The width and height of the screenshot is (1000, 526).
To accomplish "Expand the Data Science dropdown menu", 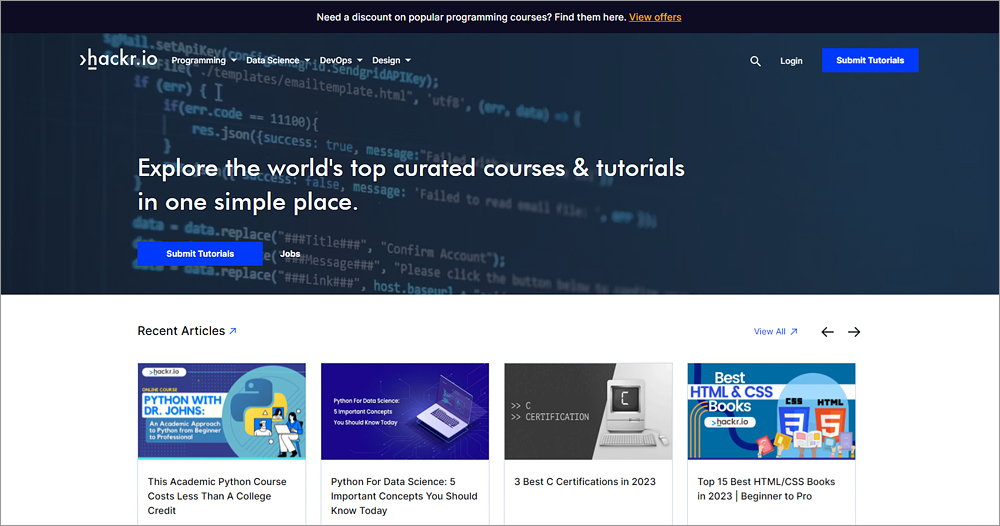I will 278,61.
